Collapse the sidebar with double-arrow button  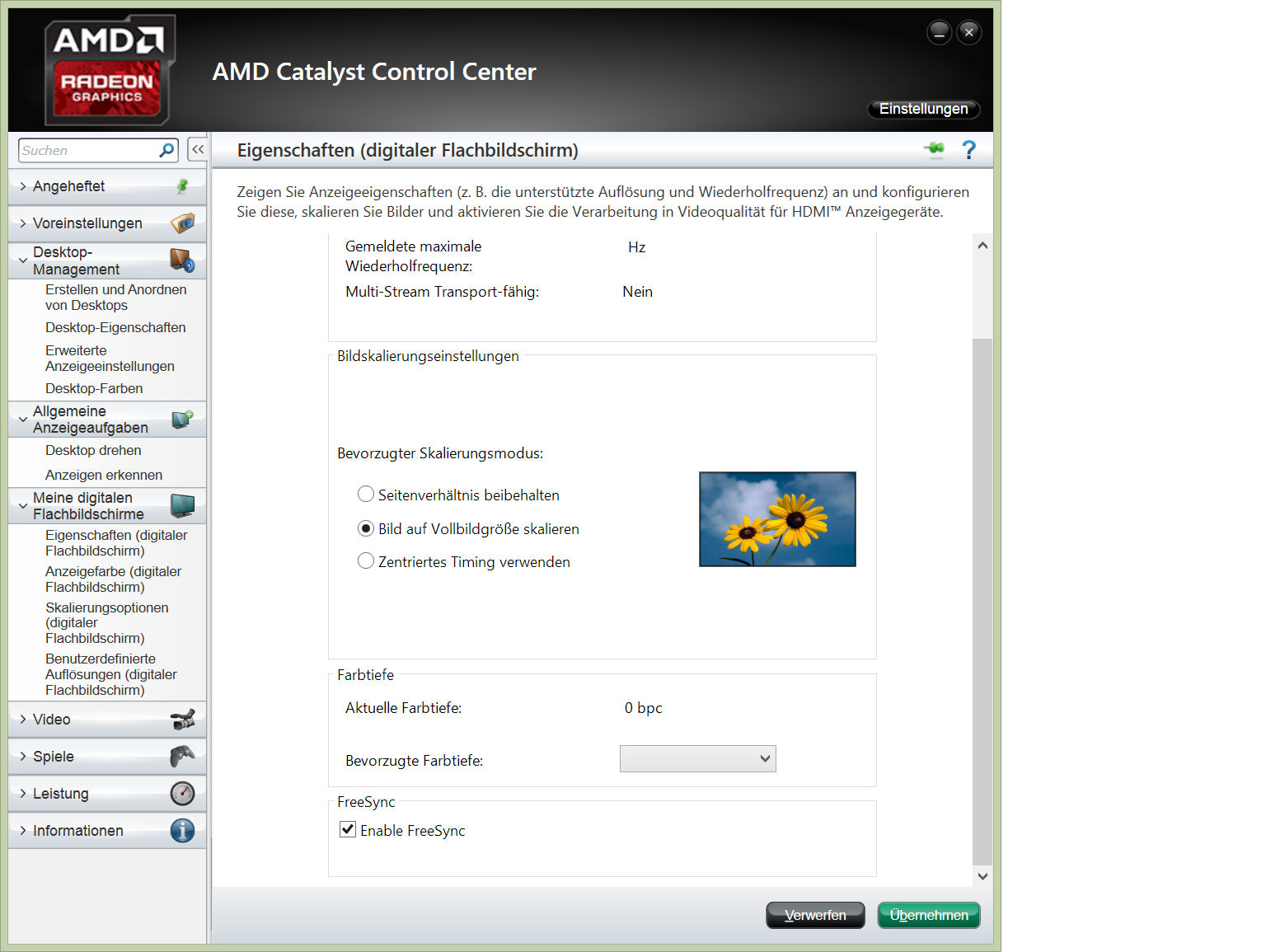197,149
